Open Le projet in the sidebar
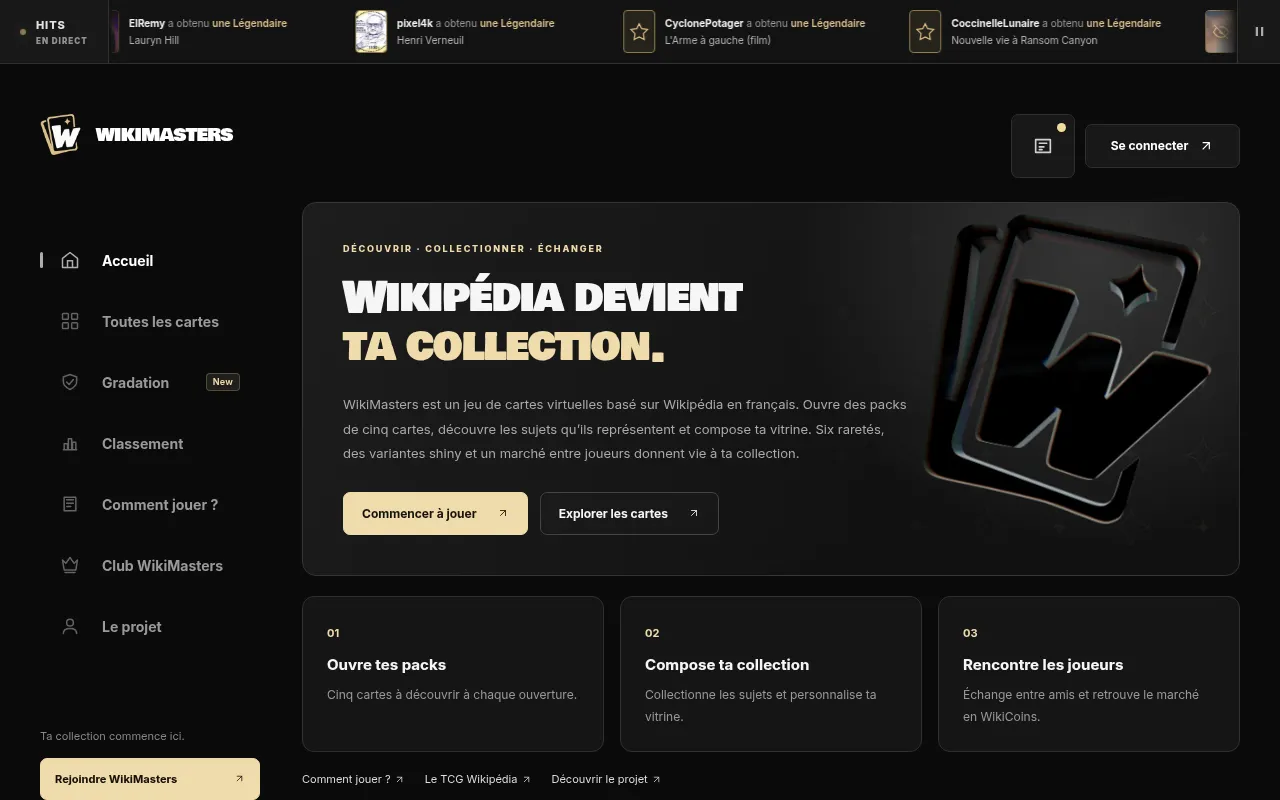Viewport: 1280px width, 800px height. coord(150,627)
